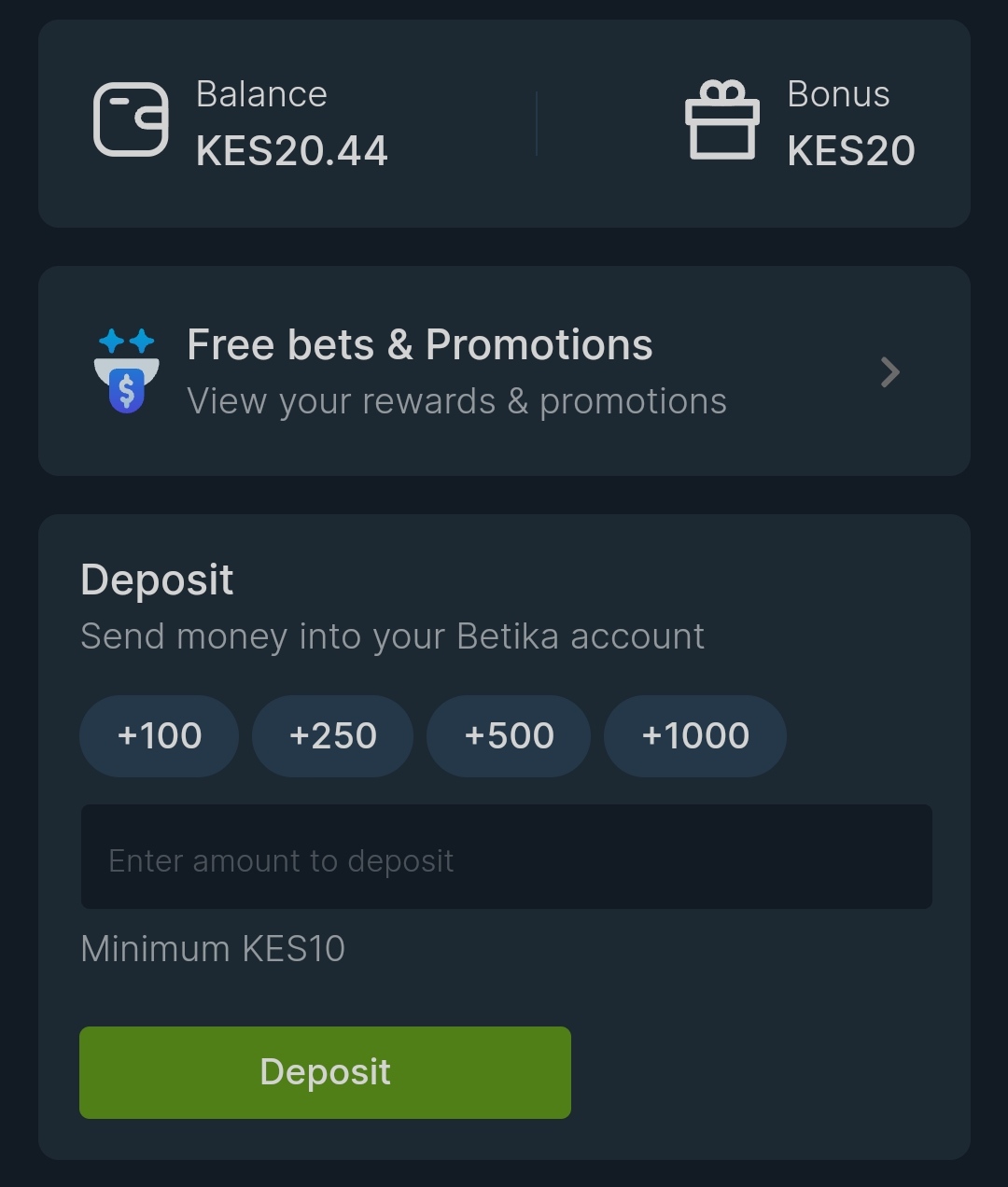This screenshot has width=1008, height=1187.
Task: Tap the gift box Bonus icon
Action: [722, 119]
